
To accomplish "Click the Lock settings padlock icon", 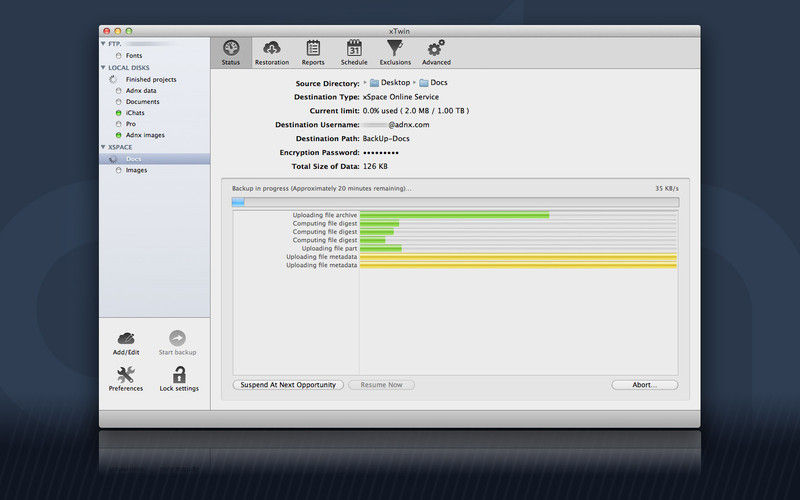I will tap(179, 375).
